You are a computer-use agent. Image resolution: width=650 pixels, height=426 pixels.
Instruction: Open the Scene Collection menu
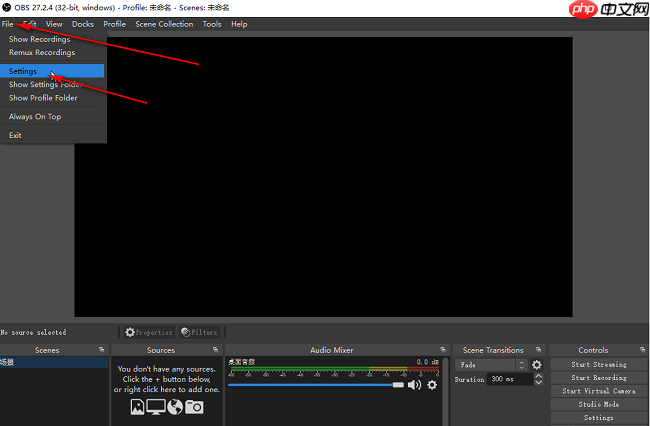coord(164,24)
